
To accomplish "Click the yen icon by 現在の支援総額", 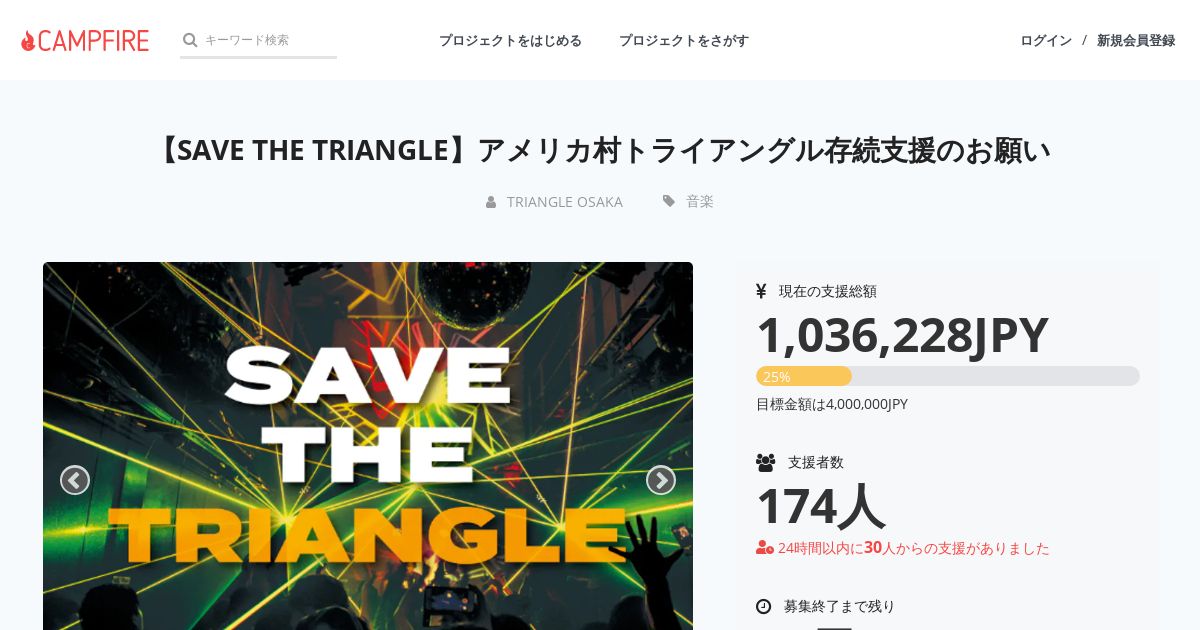I will 761,291.
